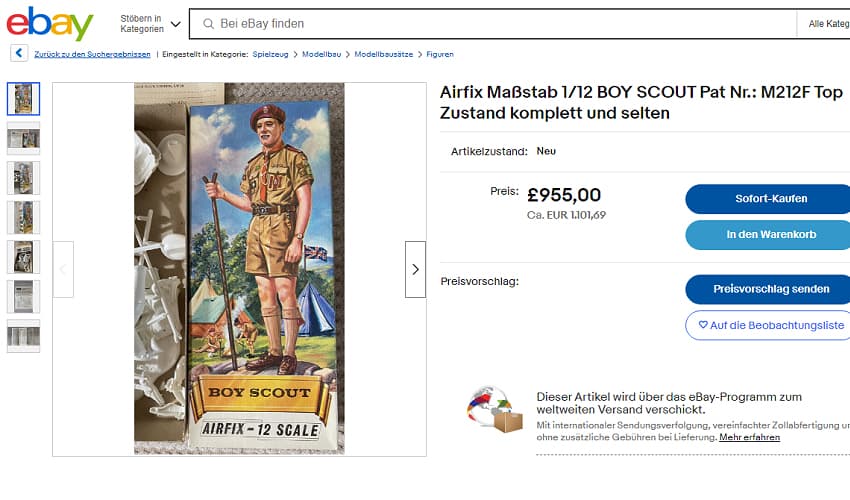850x500 pixels.
Task: Click the search magnifier icon
Action: tap(208, 24)
